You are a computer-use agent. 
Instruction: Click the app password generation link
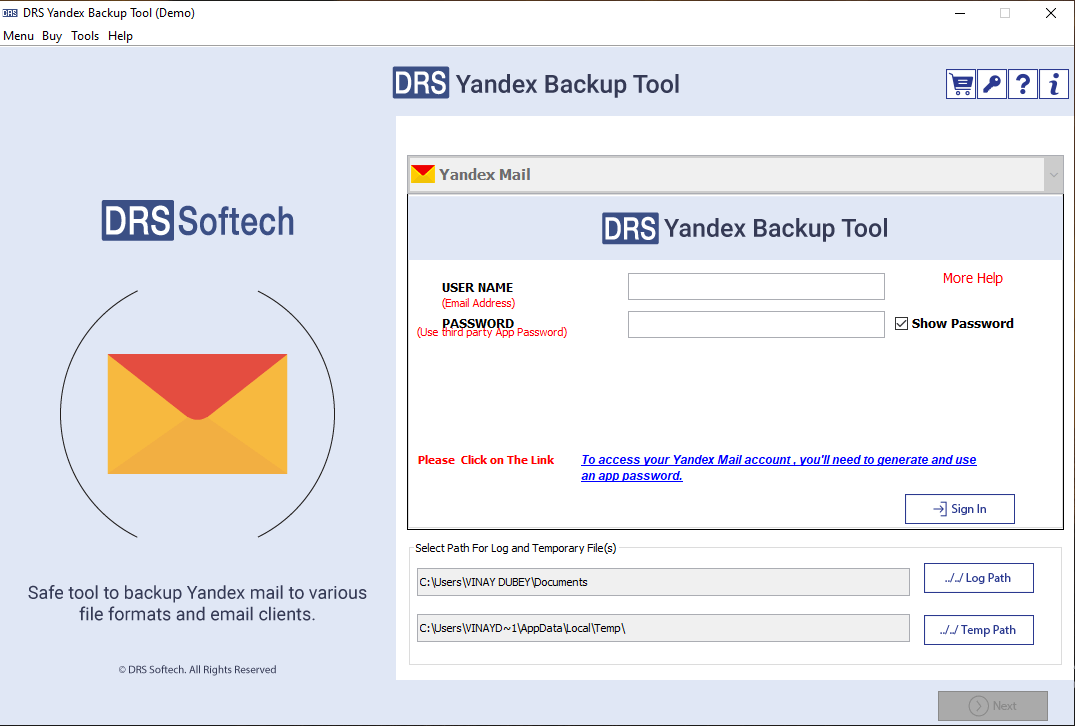coord(778,467)
